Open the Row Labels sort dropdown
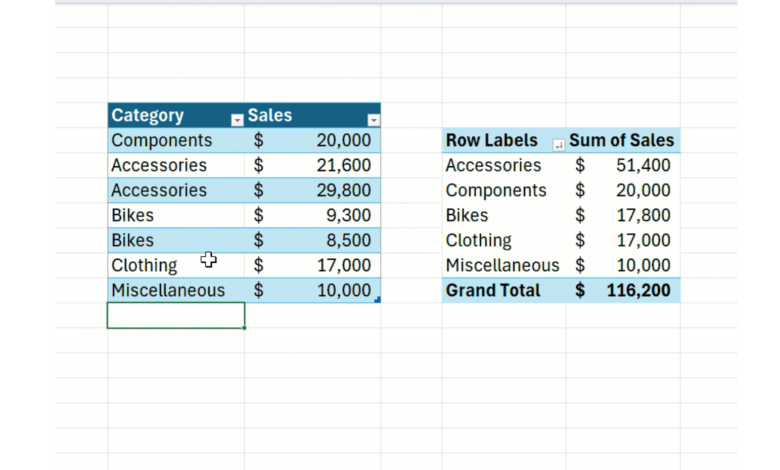 click(x=559, y=145)
